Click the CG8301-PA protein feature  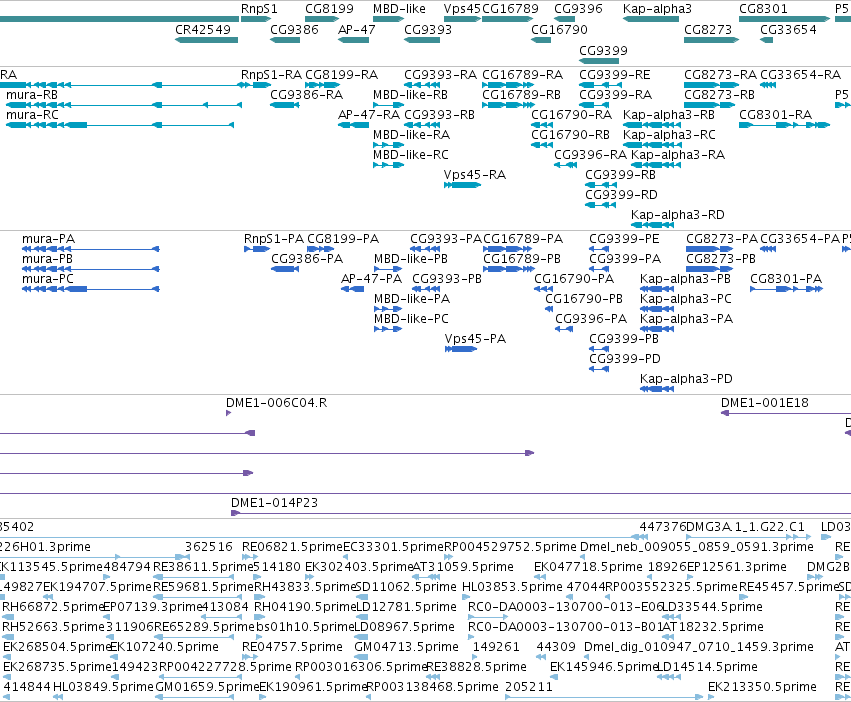click(x=786, y=289)
